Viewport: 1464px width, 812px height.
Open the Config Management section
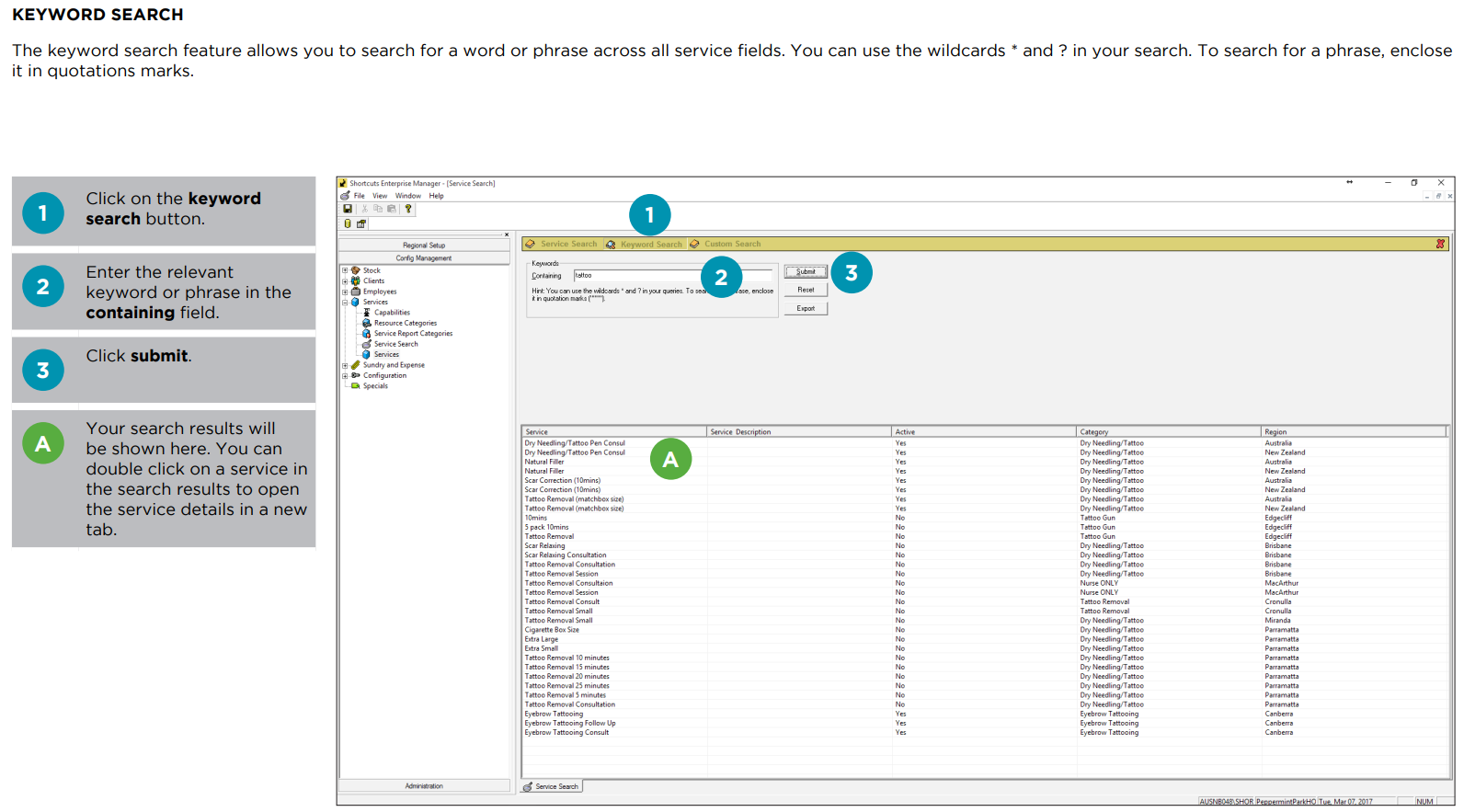(424, 258)
